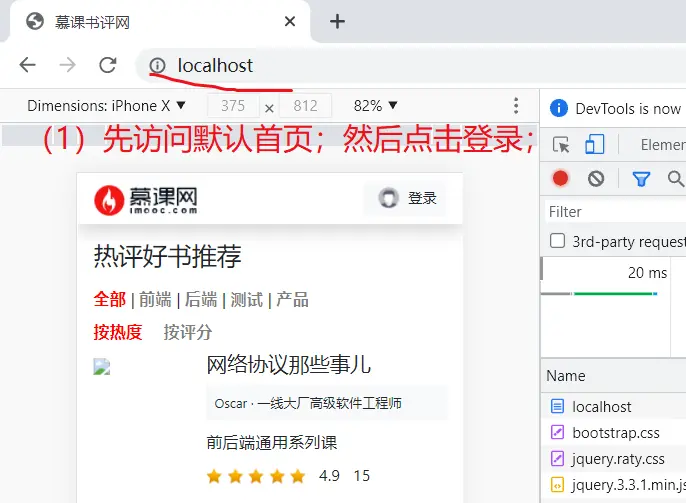The height and width of the screenshot is (503, 686).
Task: Click the 375 width field
Action: 233,105
